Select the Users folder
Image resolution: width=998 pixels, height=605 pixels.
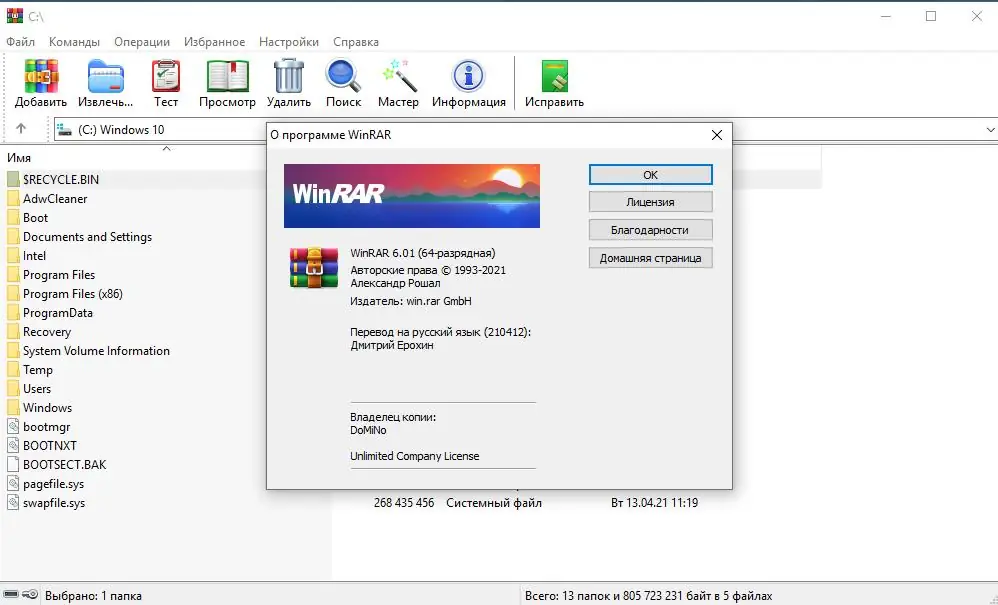tap(37, 389)
